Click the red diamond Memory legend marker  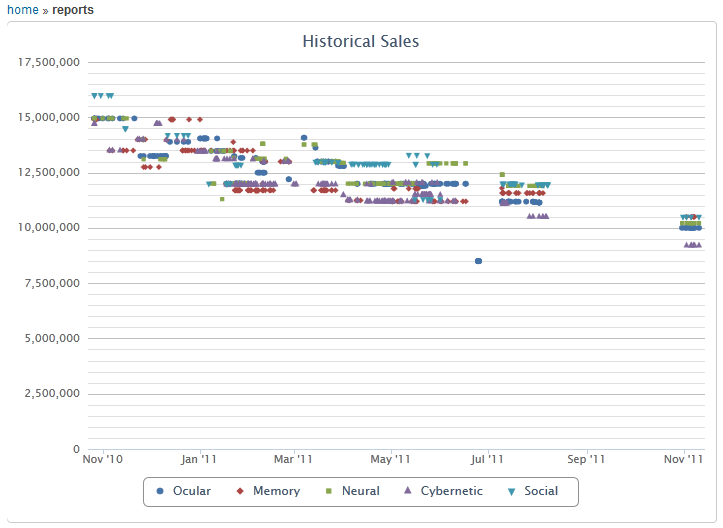[240, 491]
